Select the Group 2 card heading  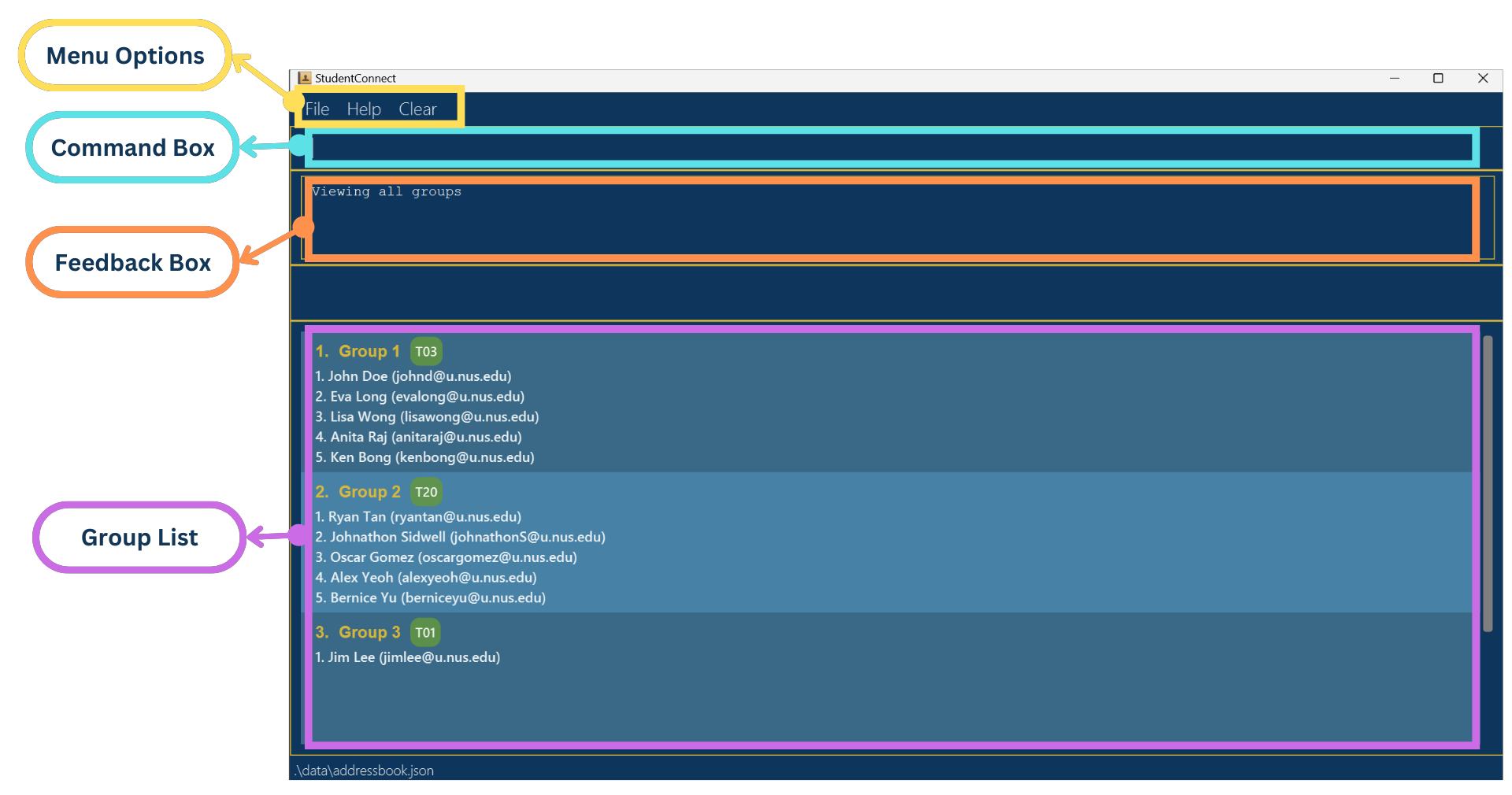click(x=369, y=492)
